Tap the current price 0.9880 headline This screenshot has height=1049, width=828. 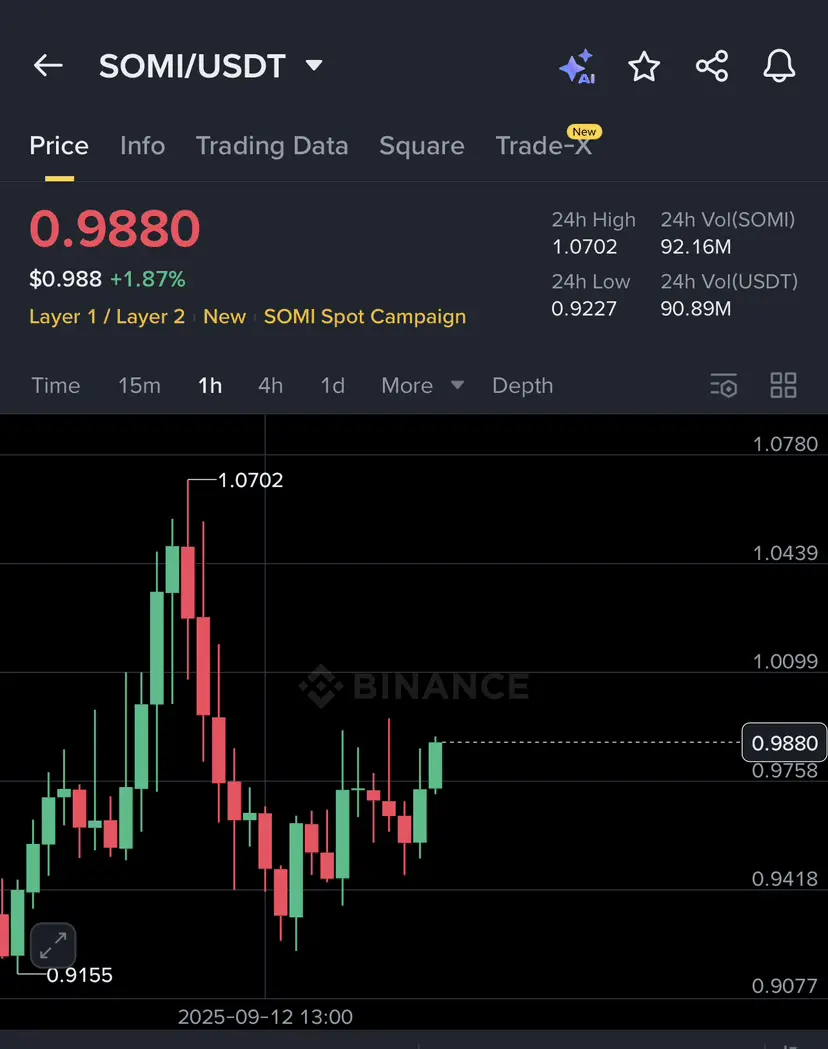[x=114, y=229]
